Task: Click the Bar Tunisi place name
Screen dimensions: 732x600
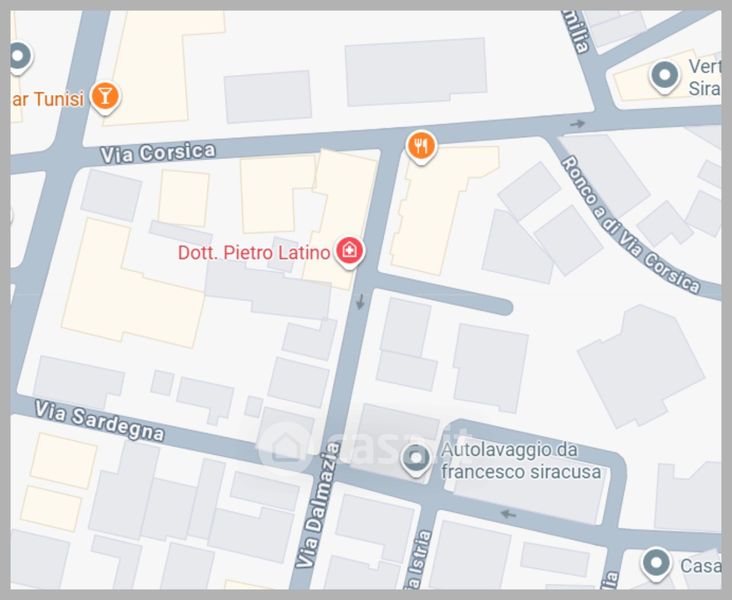Action: [47, 99]
